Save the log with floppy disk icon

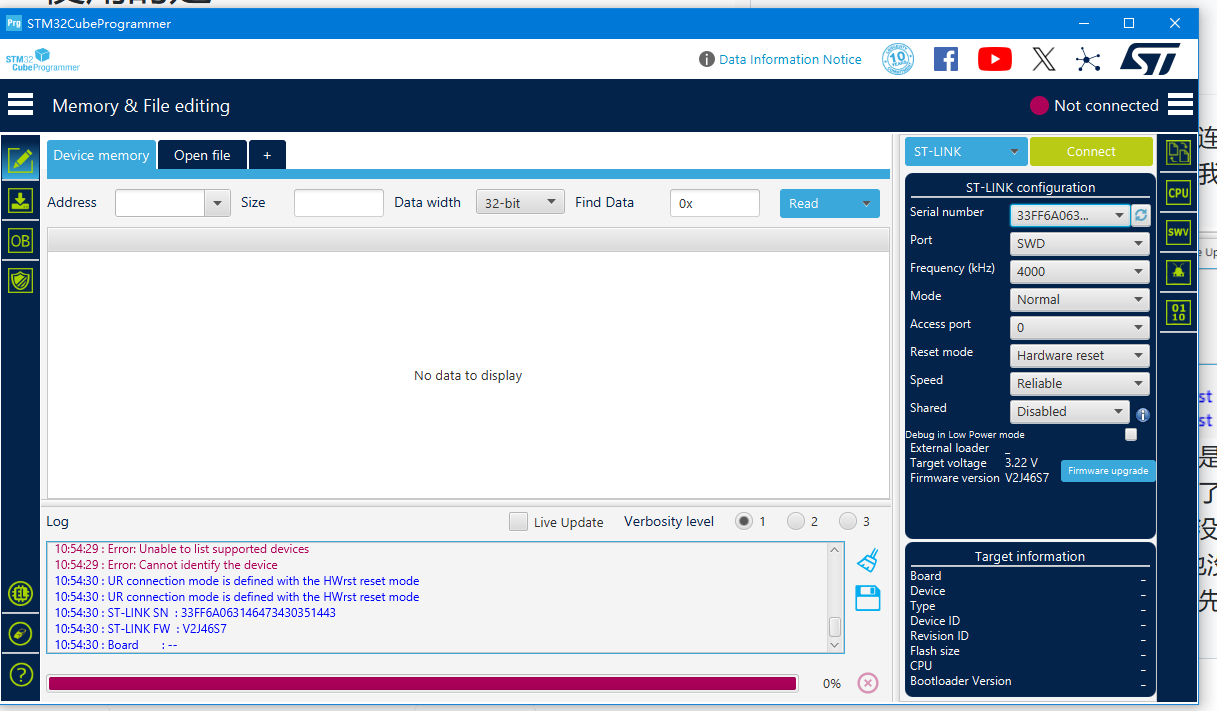(868, 598)
